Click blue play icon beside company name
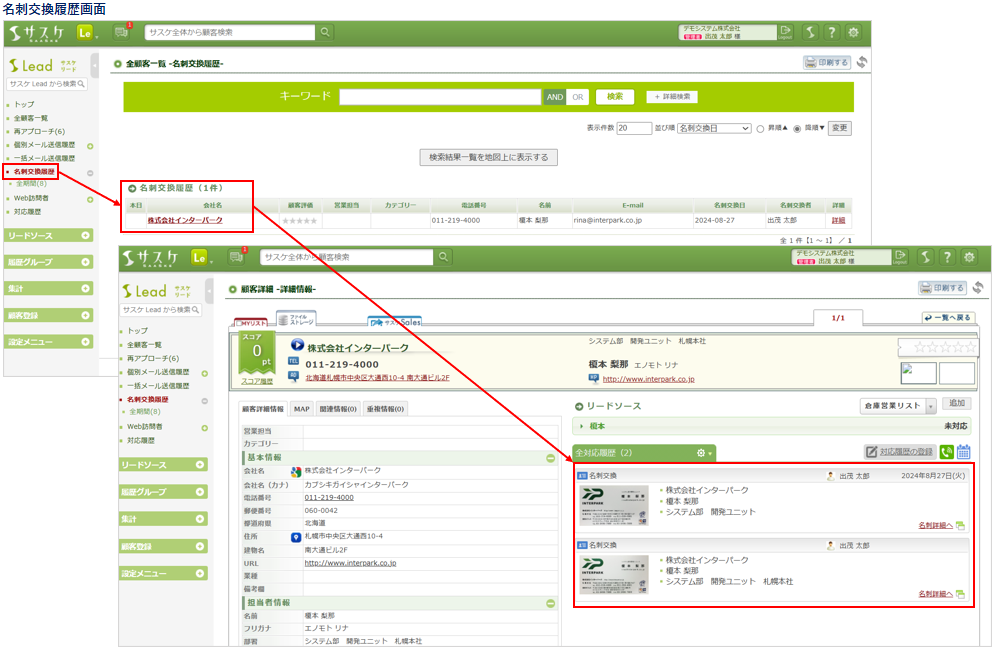The width and height of the screenshot is (994, 649). (297, 345)
